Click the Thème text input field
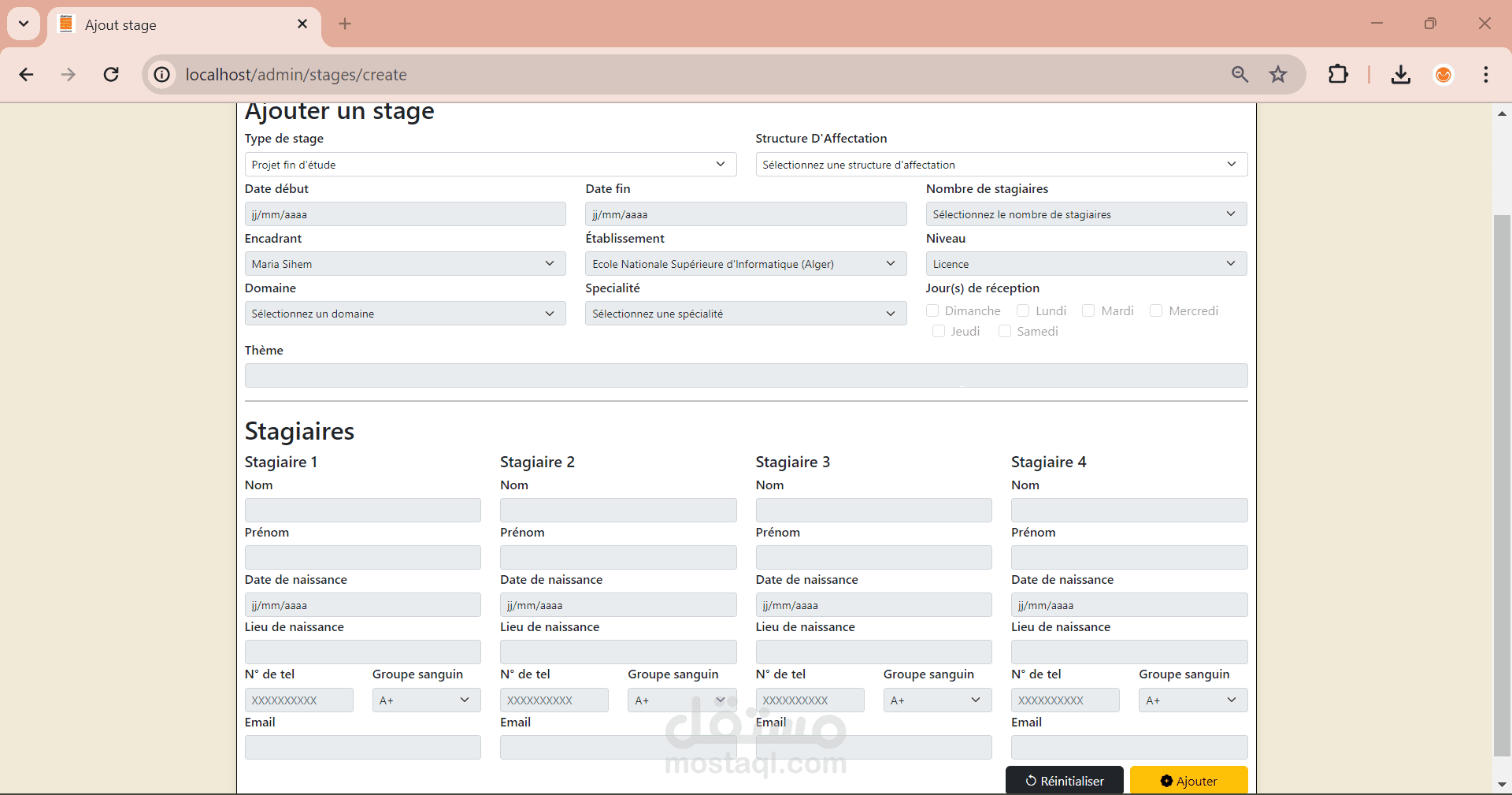The image size is (1512, 795). [x=746, y=376]
